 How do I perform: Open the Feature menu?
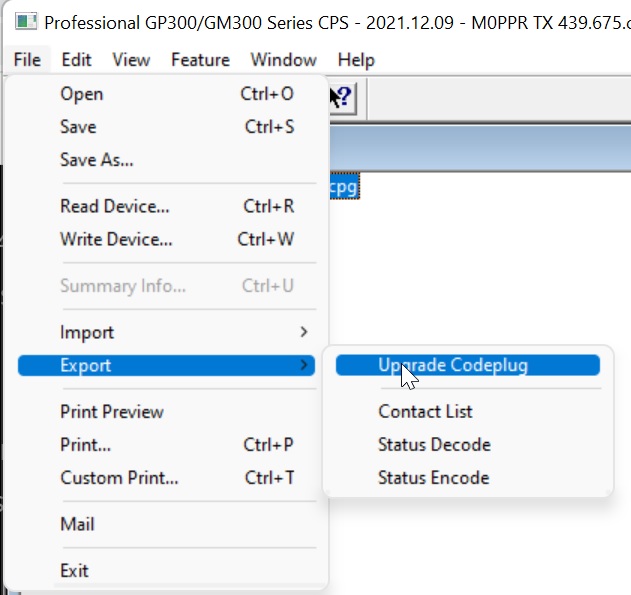tap(200, 60)
